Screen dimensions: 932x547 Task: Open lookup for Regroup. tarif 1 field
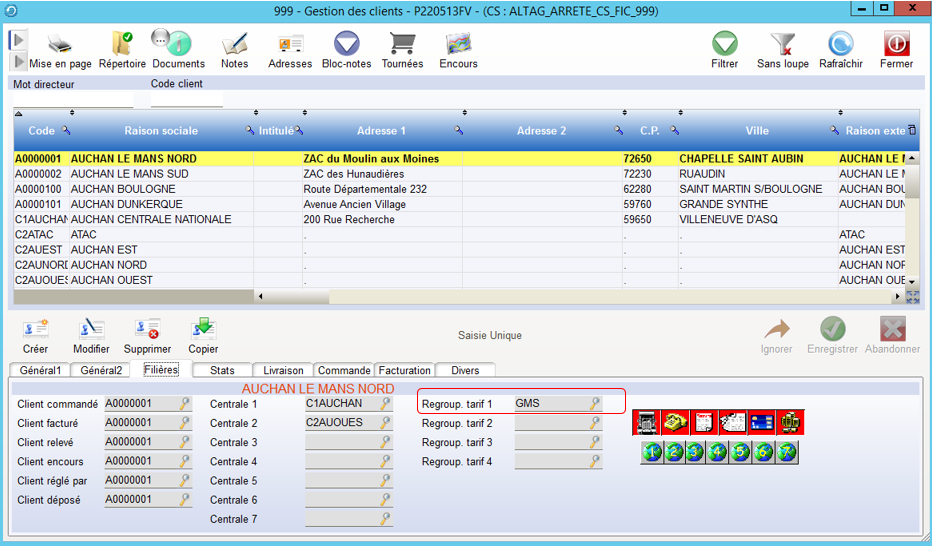594,404
